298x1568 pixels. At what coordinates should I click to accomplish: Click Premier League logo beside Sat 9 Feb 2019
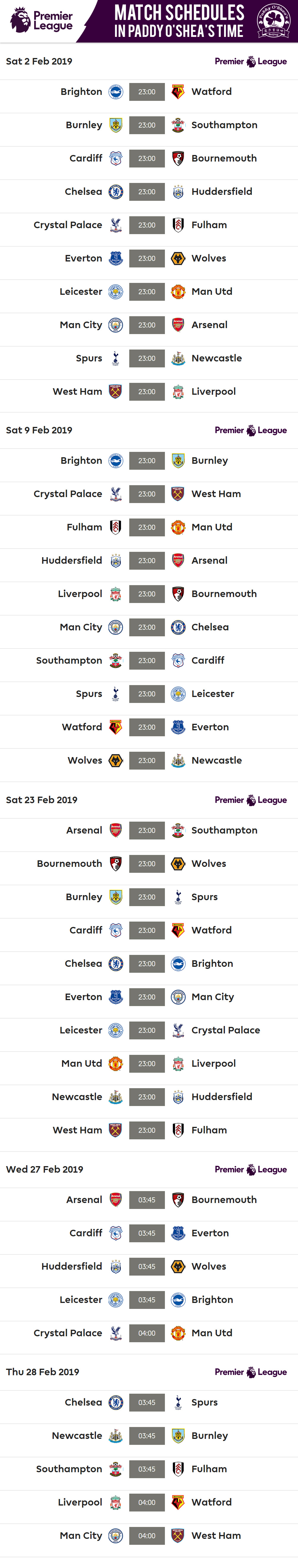coord(250,430)
